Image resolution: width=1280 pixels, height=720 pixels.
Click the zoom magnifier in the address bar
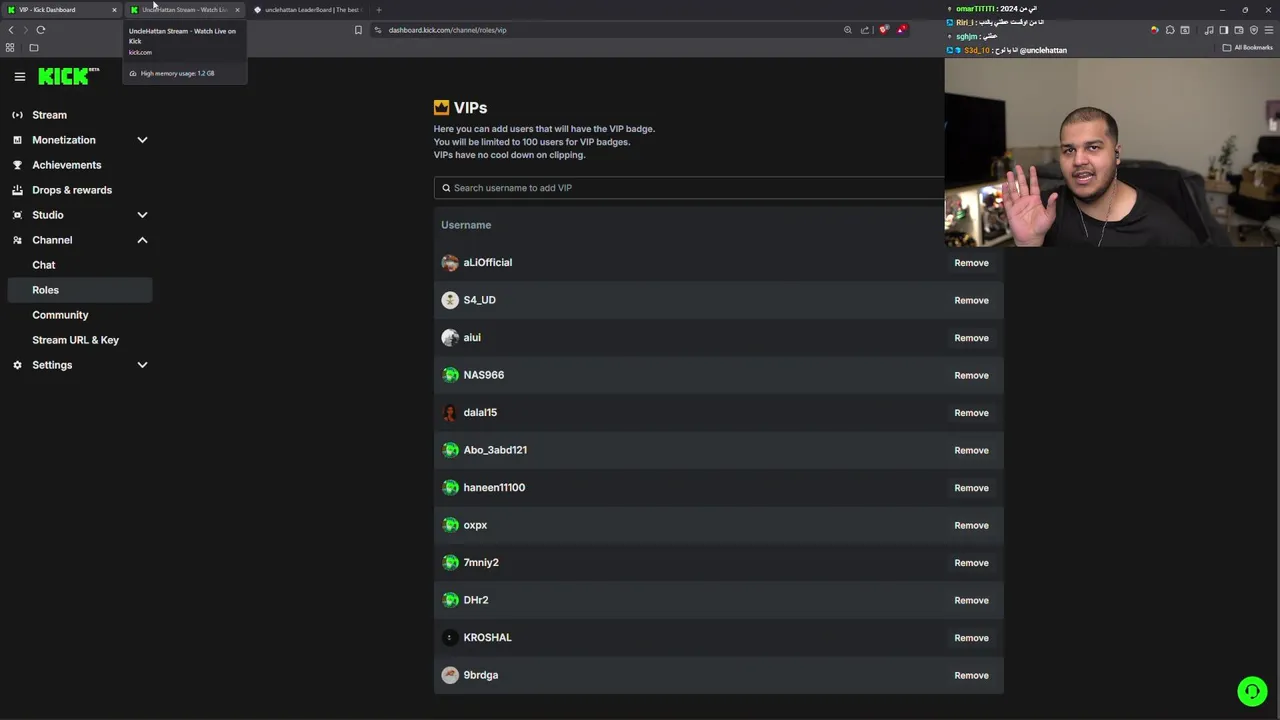pos(848,30)
